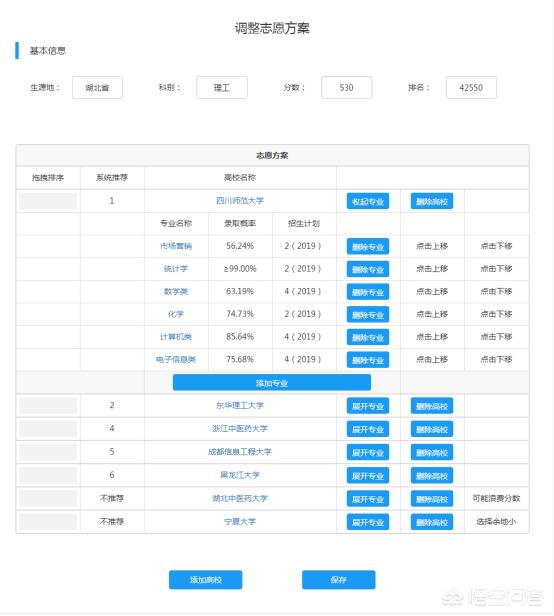Delete school 浙江中医药大学

(x=432, y=429)
